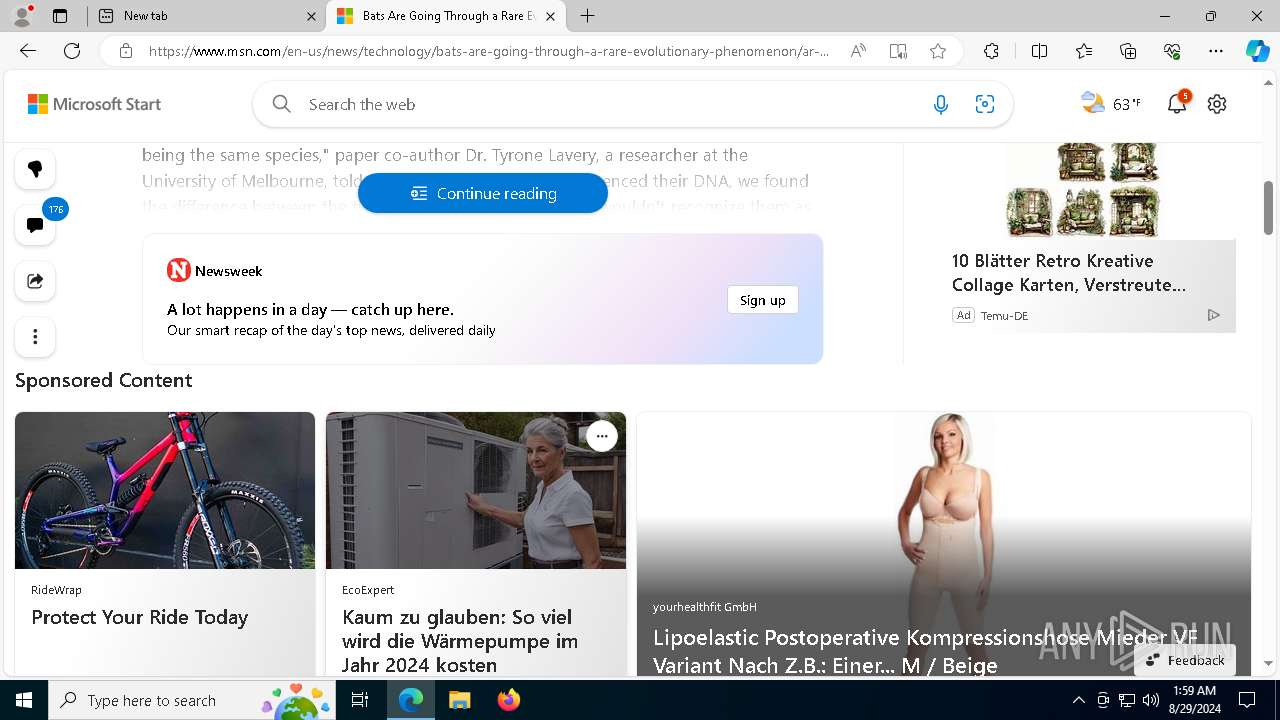Screen dimensions: 1280x720
Task: Open the Feedback button
Action: point(1185,660)
